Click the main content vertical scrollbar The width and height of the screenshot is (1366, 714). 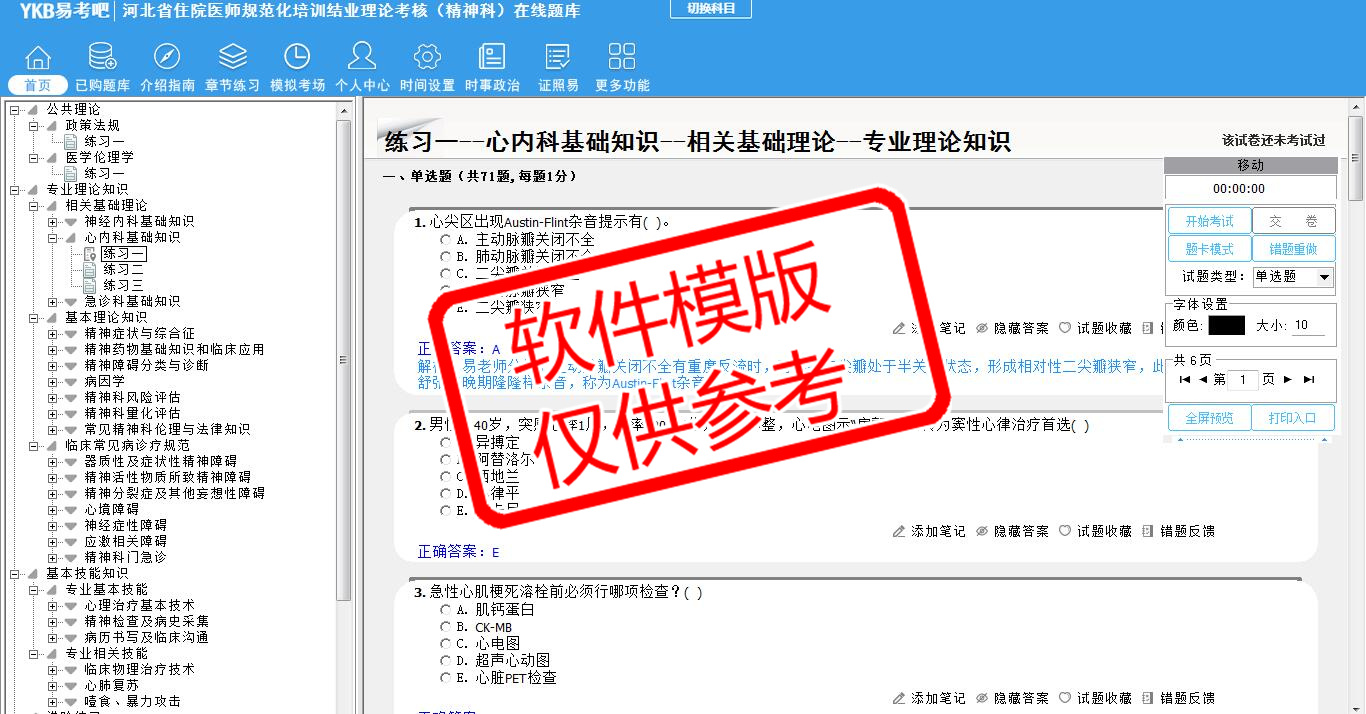[1357, 160]
